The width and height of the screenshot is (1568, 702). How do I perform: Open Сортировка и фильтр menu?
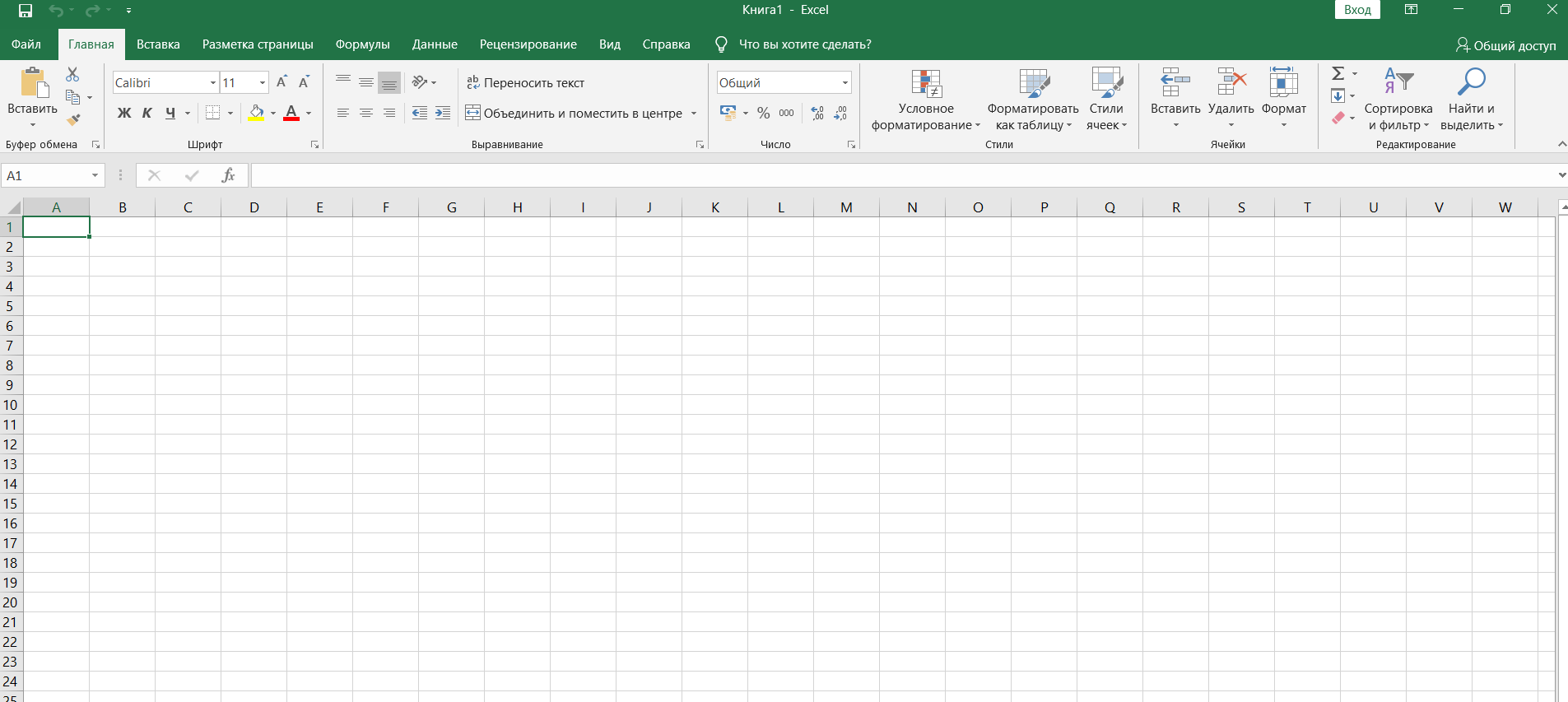1398,100
